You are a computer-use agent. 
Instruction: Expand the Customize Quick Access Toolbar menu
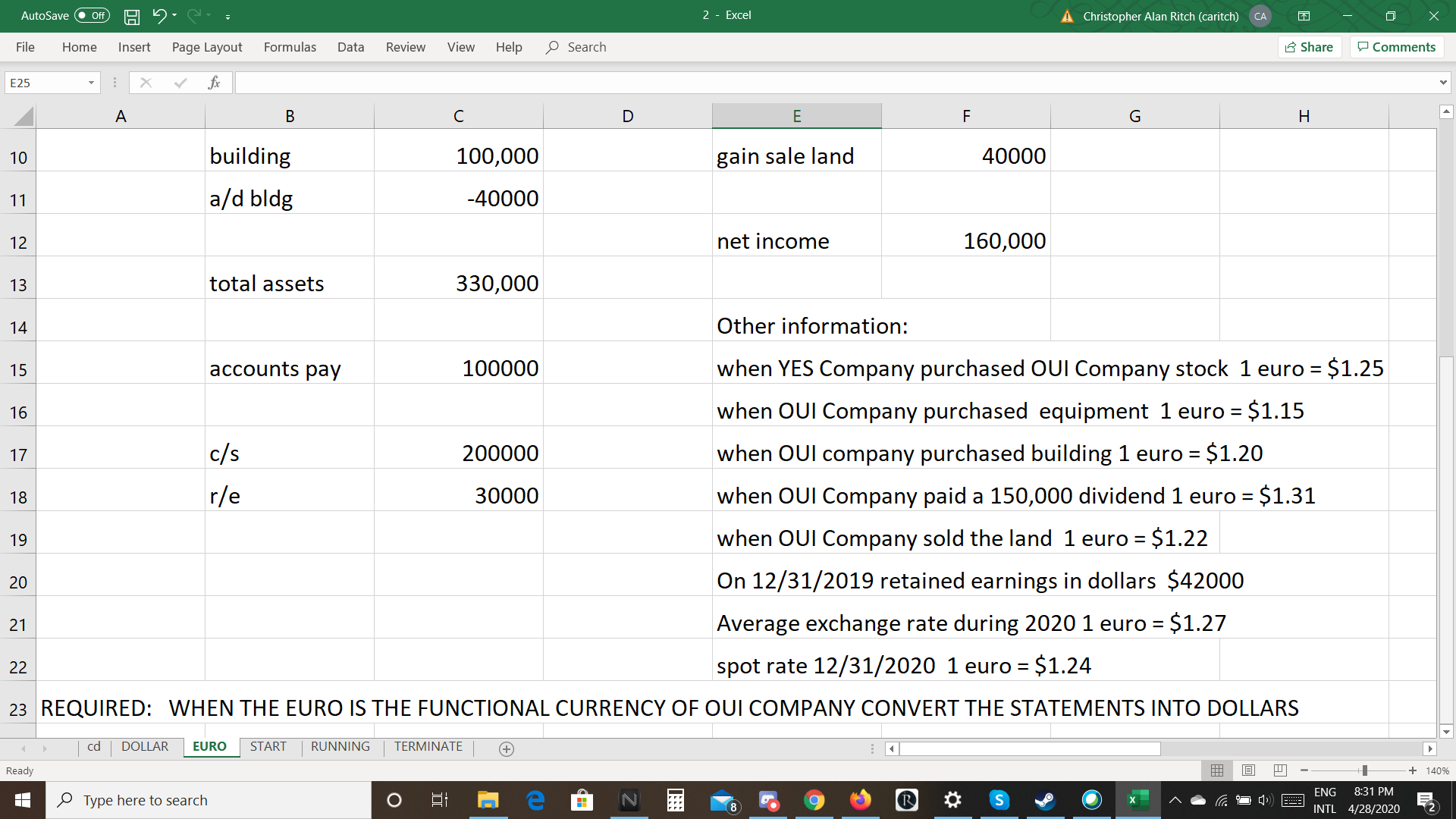coord(227,16)
